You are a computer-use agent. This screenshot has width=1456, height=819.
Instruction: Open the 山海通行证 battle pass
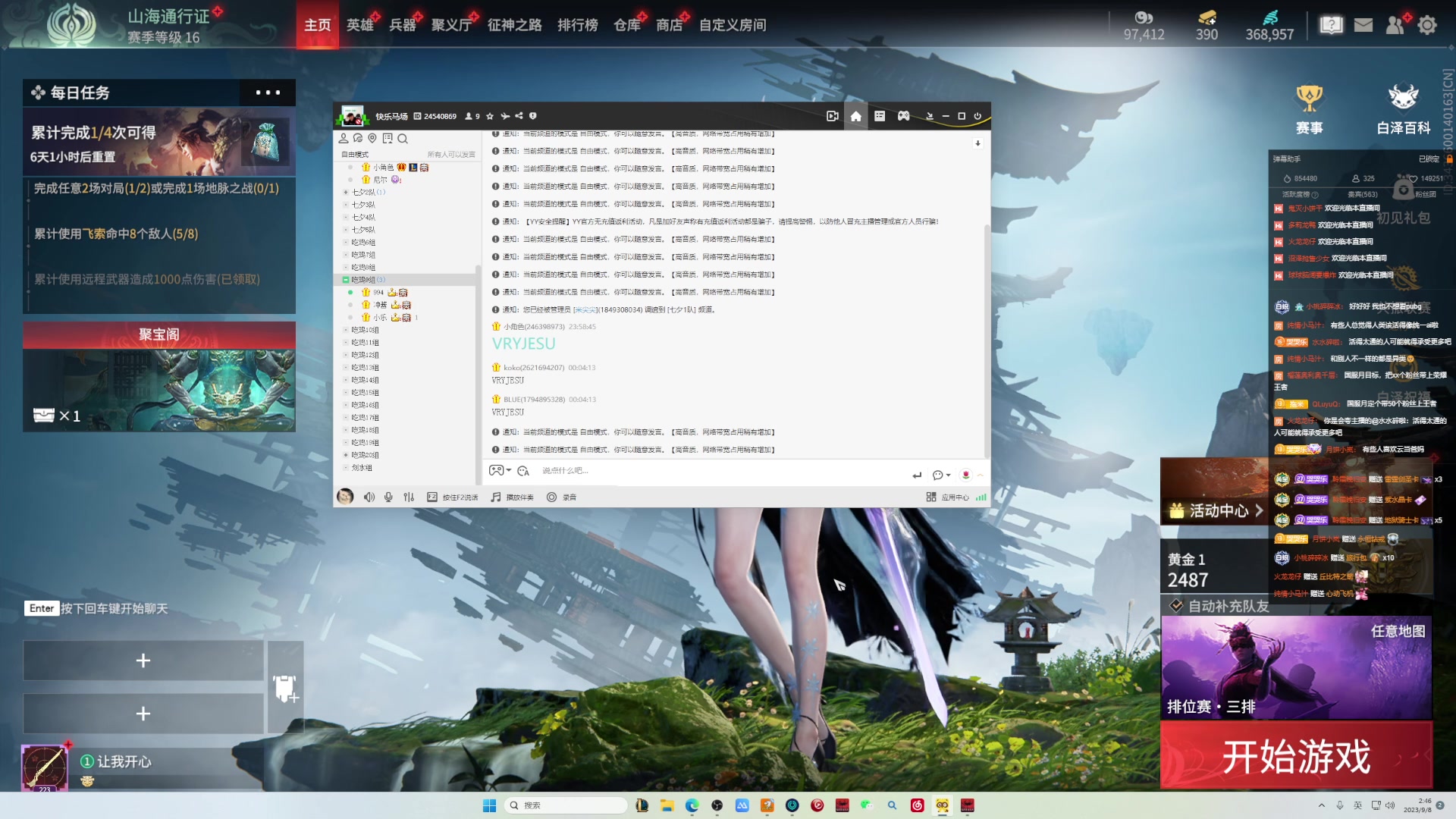tap(168, 17)
